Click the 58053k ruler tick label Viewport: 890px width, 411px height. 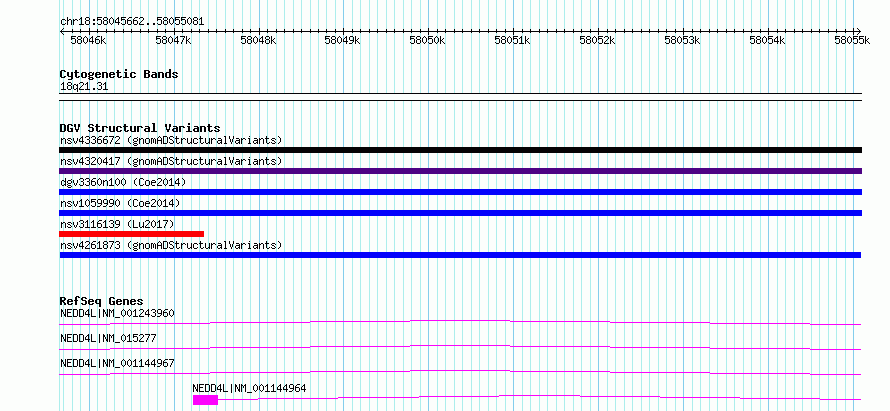coord(682,41)
